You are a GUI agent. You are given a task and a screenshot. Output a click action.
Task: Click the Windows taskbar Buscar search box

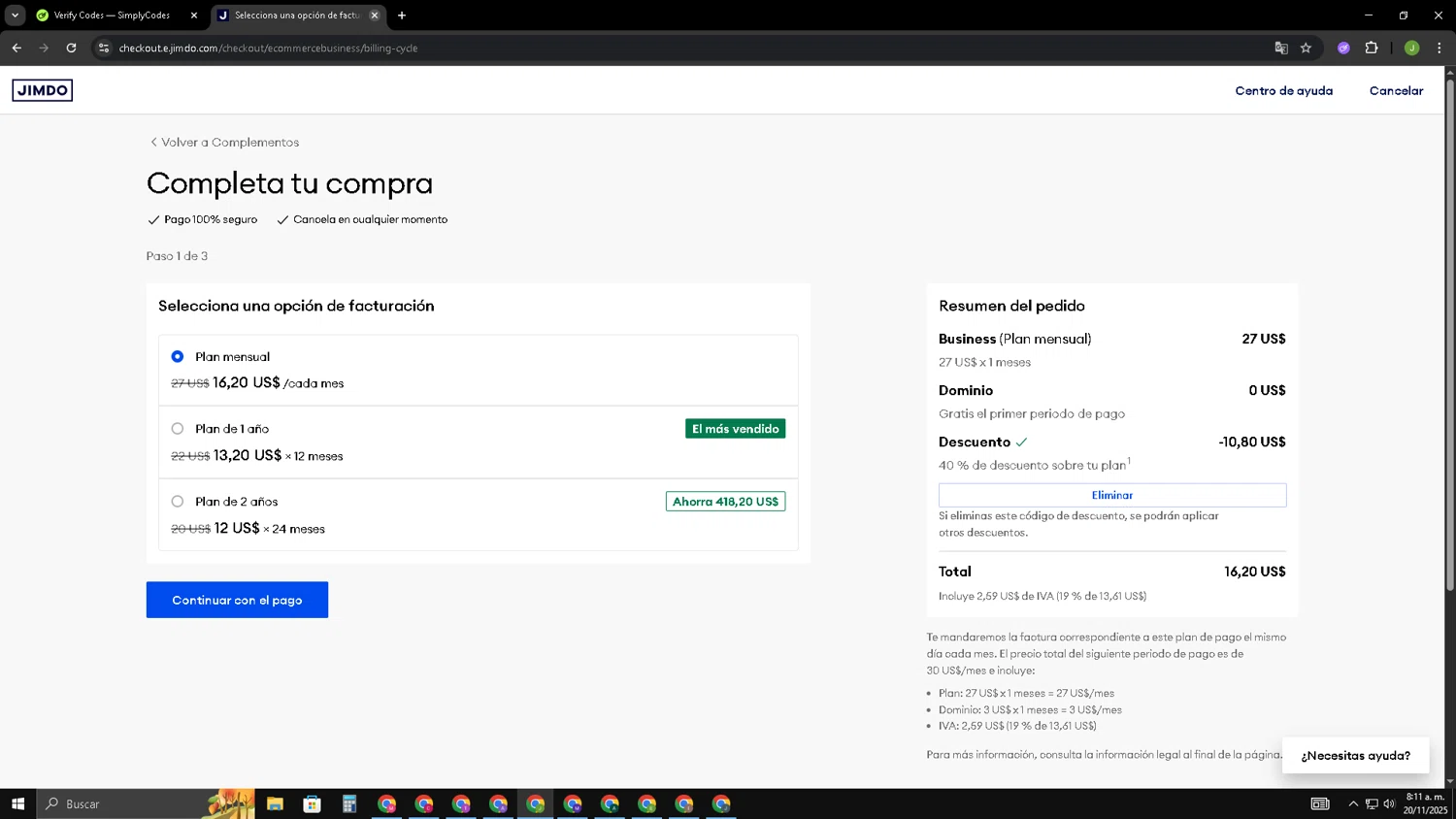click(146, 803)
